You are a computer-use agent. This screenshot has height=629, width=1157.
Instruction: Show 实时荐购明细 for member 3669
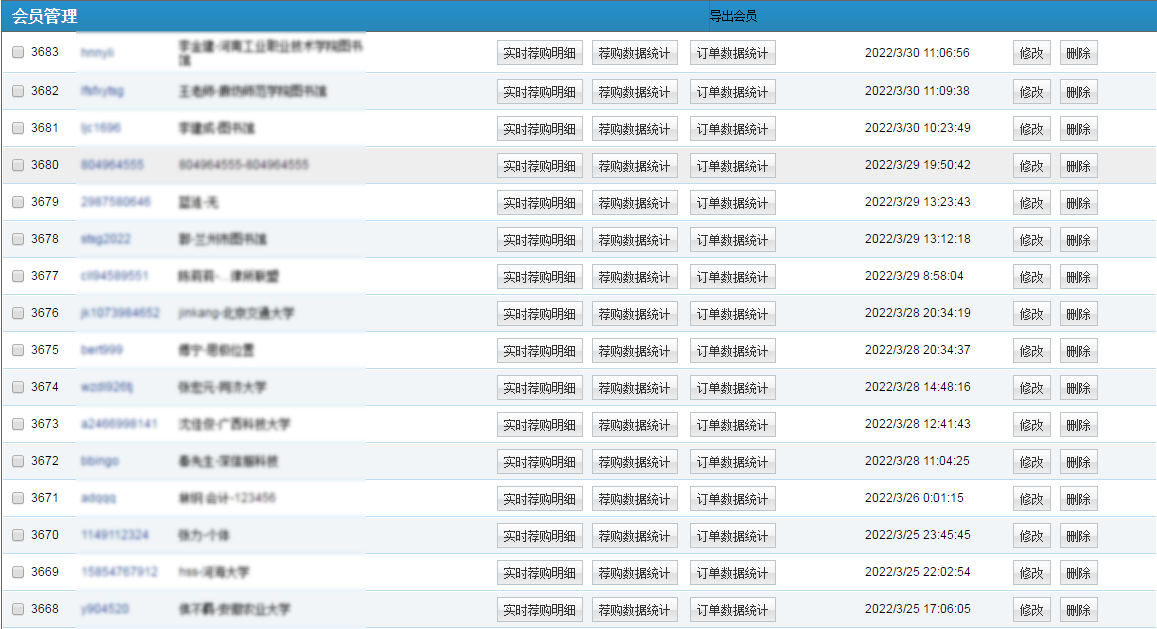pyautogui.click(x=539, y=573)
